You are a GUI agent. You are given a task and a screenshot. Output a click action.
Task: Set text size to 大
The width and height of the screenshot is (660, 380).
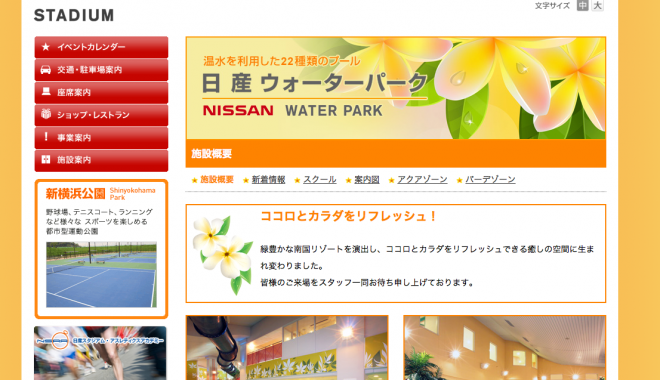597,5
